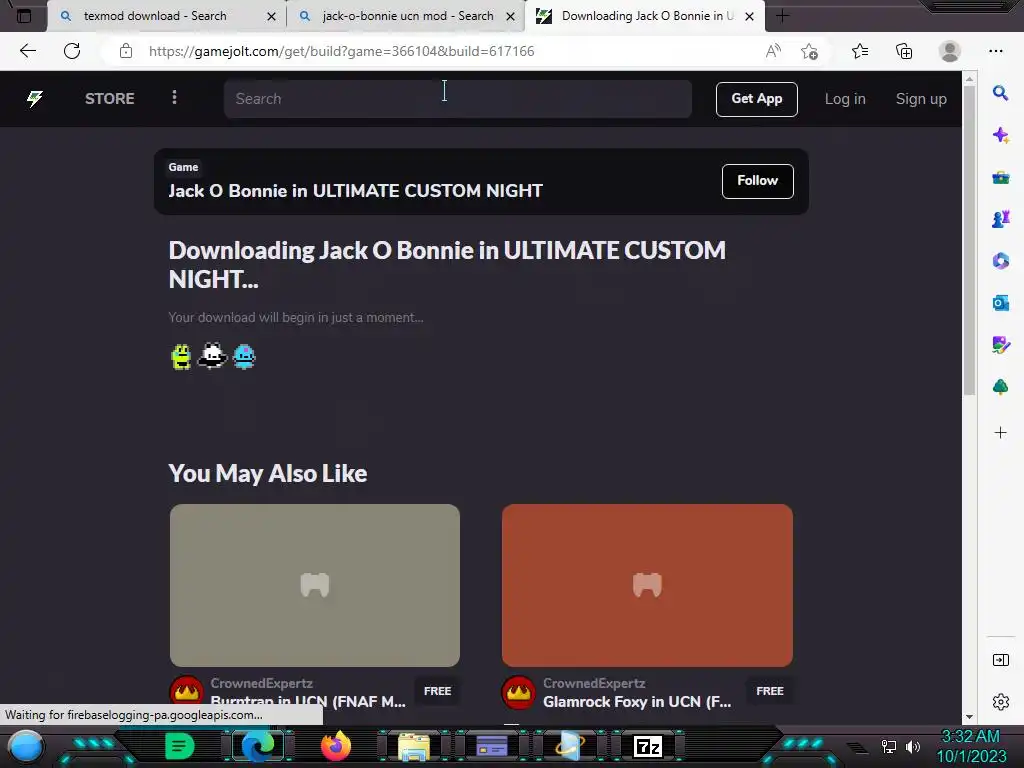Click the FREE tag on Glamrock Foxy

pyautogui.click(x=770, y=691)
